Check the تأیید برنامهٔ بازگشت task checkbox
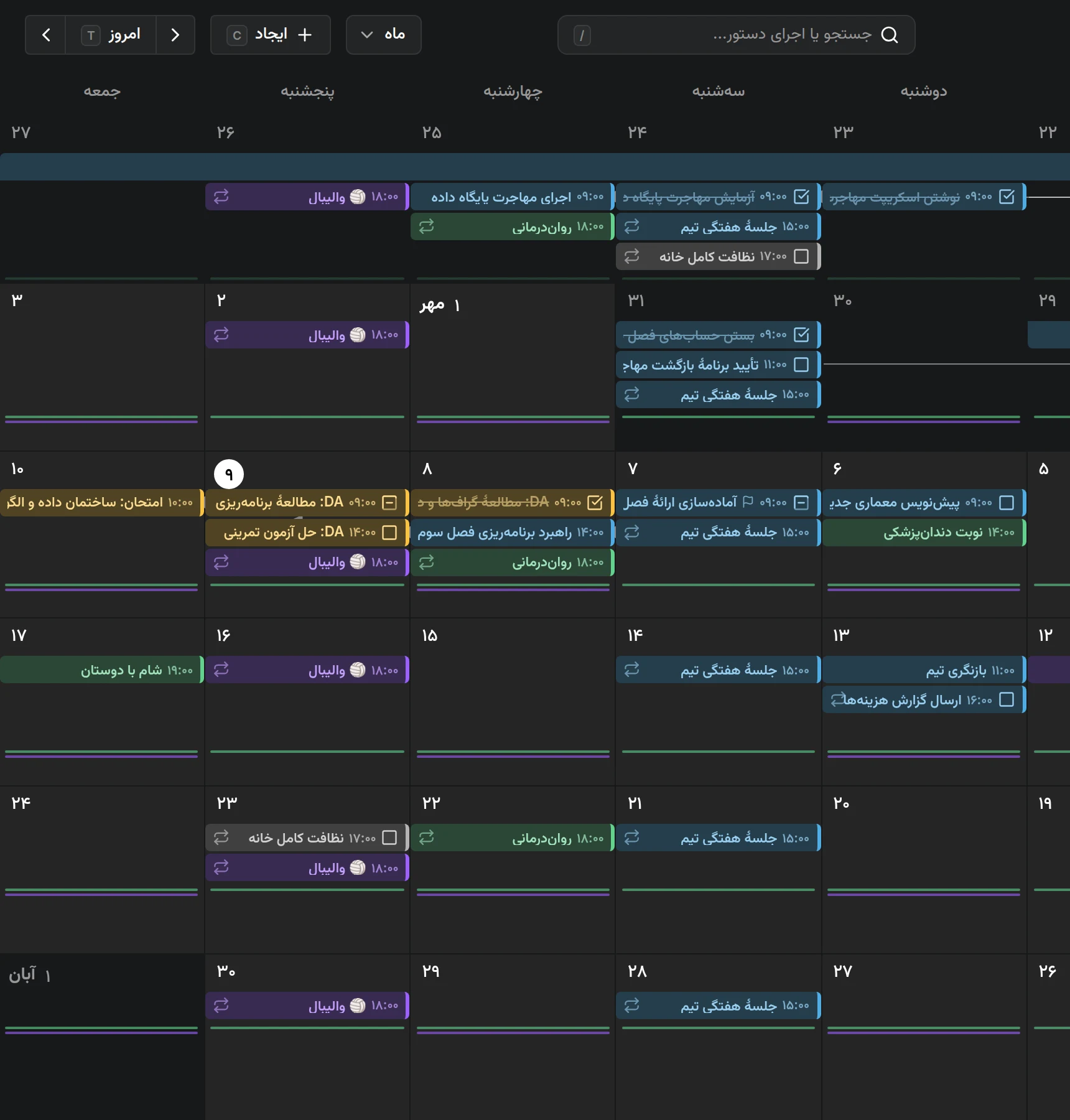Image resolution: width=1070 pixels, height=1120 pixels. (801, 365)
